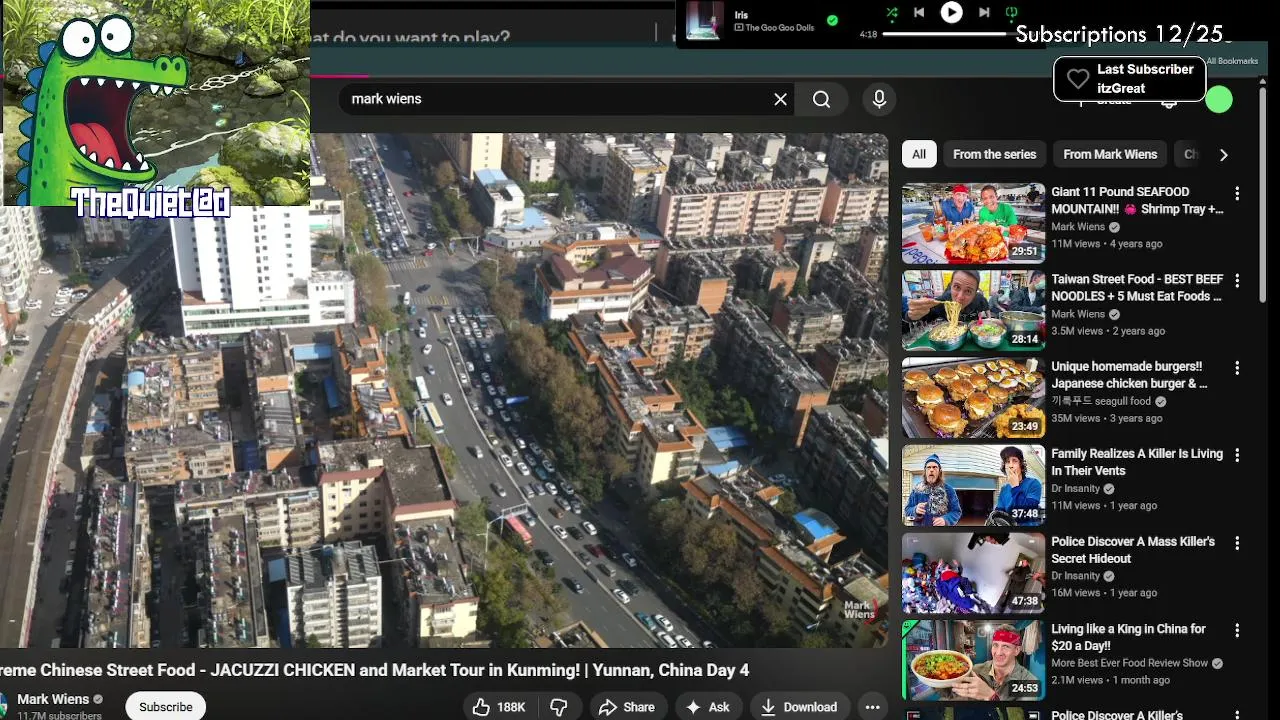This screenshot has height=720, width=1280.
Task: Open 'Family Realizes A Killer Is Living' title
Action: (x=1137, y=462)
